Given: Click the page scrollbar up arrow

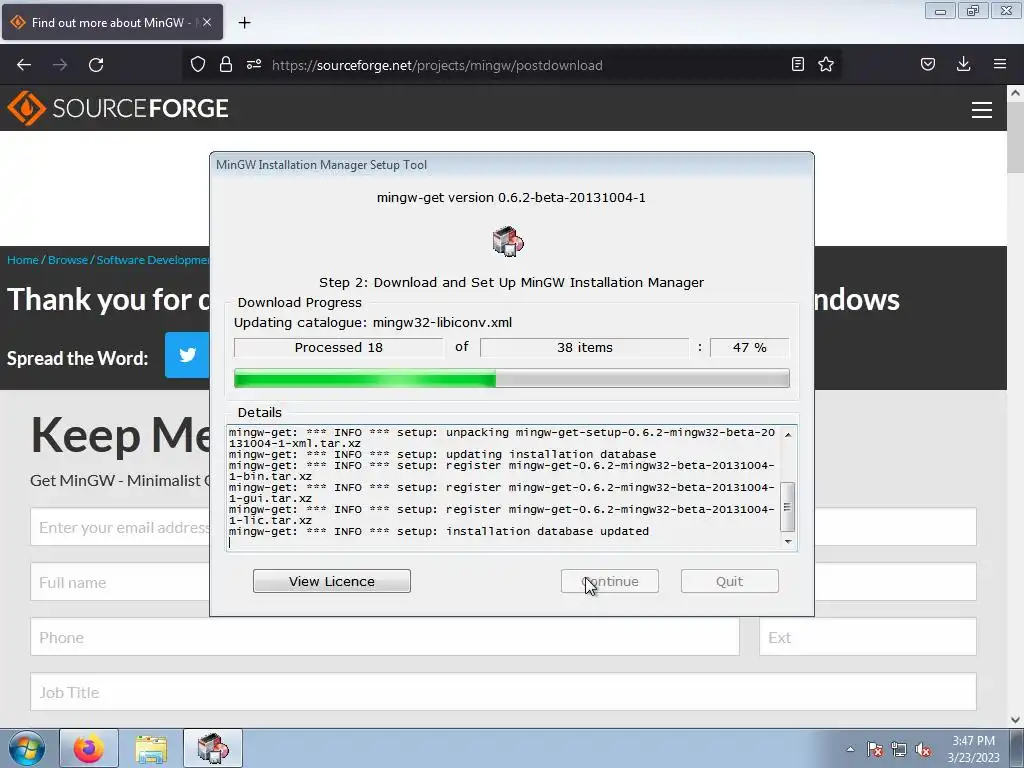Looking at the screenshot, I should 1015,93.
